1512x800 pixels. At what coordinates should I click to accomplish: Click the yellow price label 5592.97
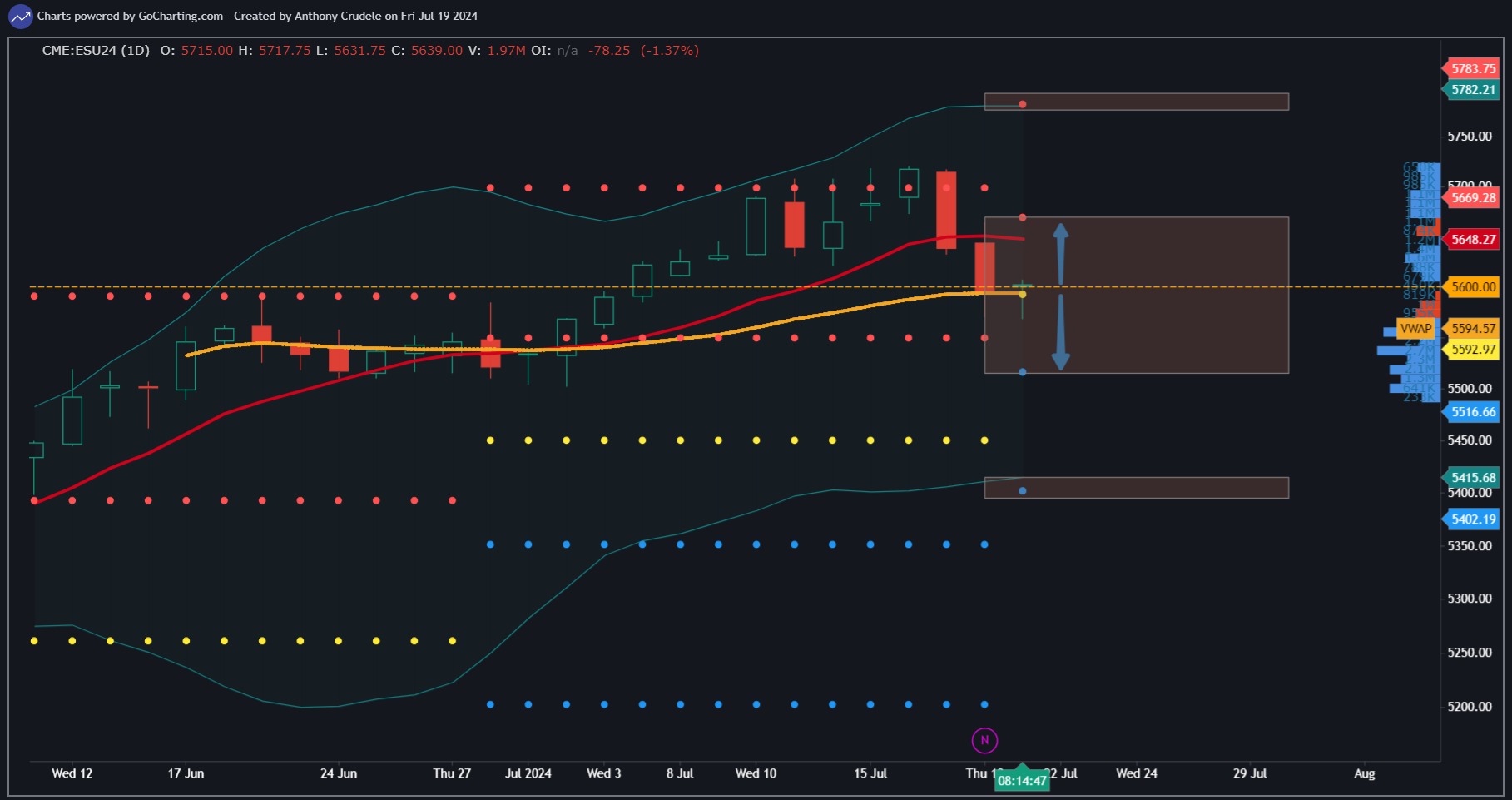coord(1472,349)
